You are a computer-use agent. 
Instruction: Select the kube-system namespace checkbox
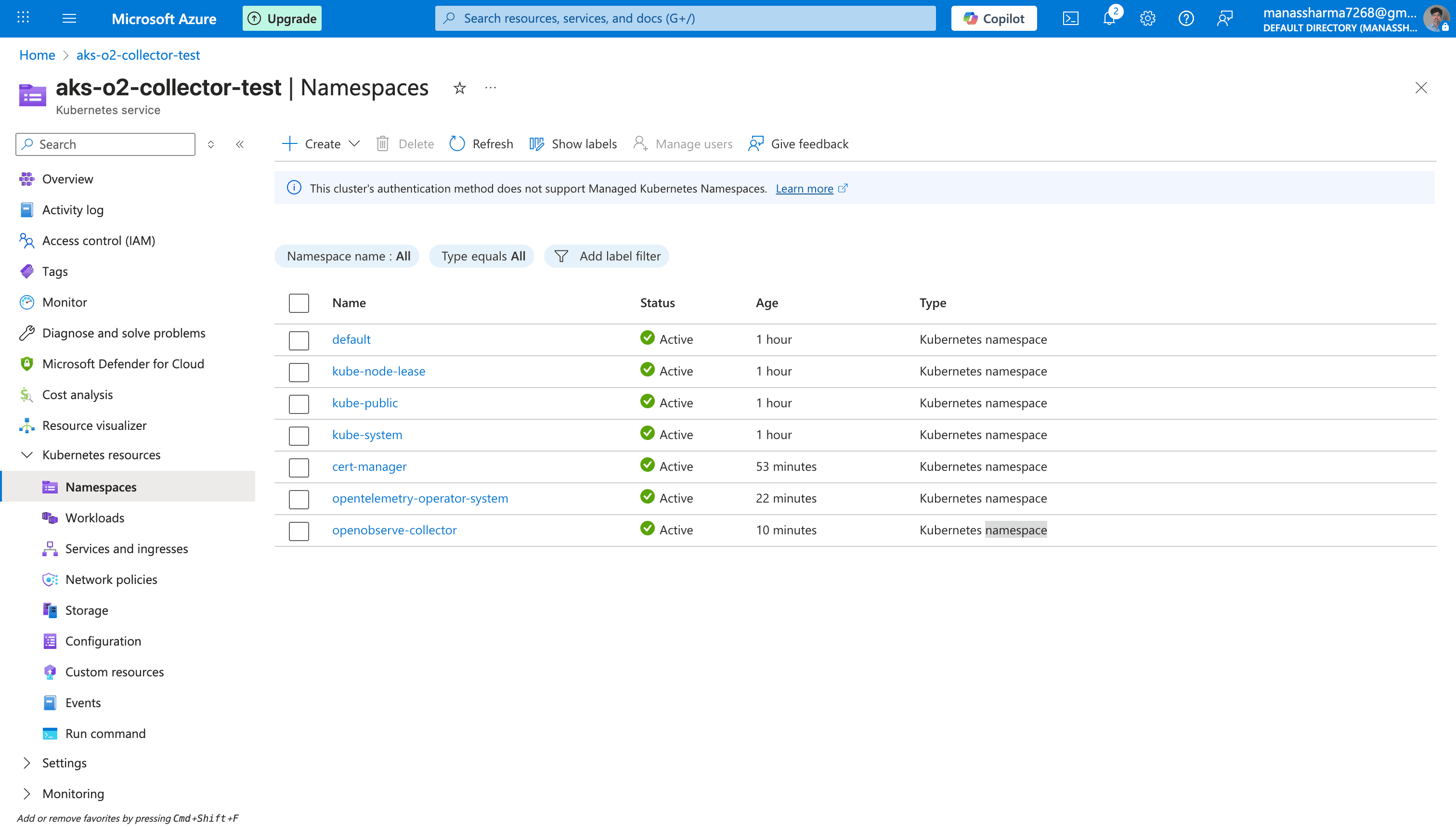[x=299, y=436]
